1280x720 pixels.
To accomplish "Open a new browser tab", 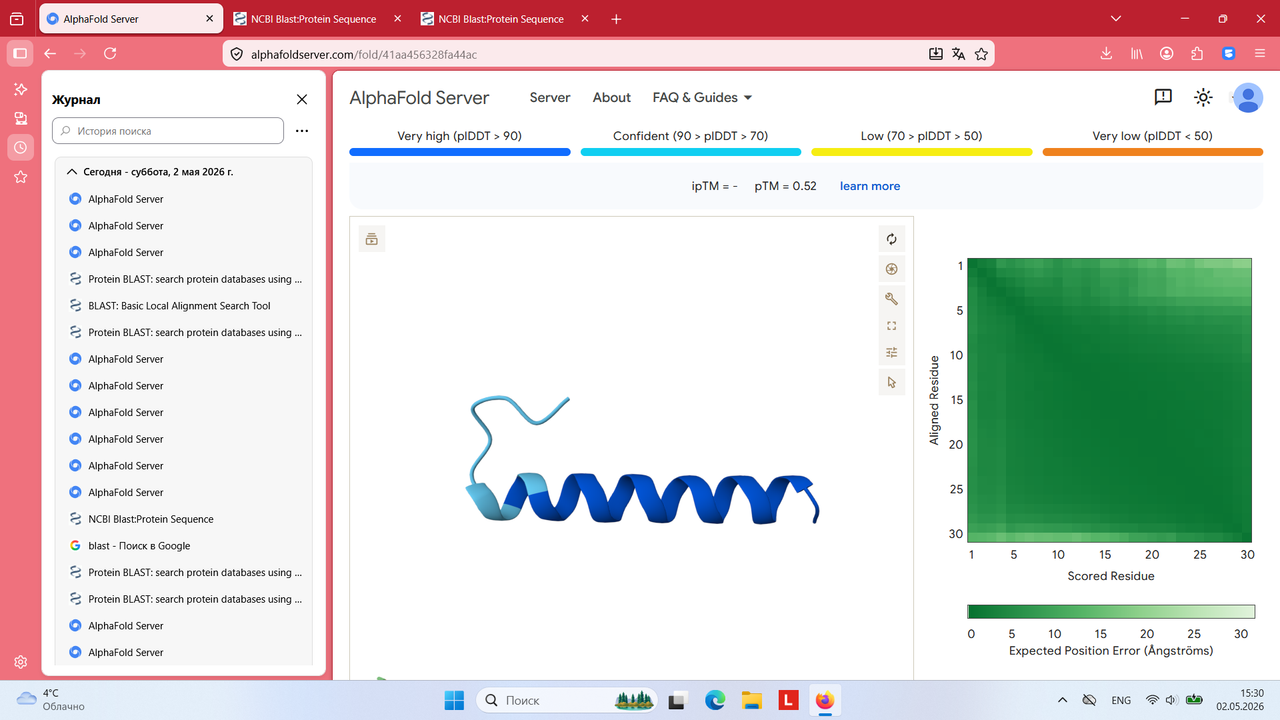I will pos(616,19).
